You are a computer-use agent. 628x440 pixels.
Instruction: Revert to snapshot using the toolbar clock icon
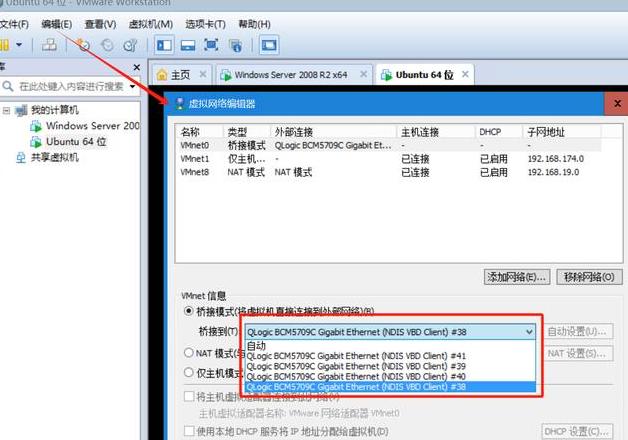pos(107,44)
